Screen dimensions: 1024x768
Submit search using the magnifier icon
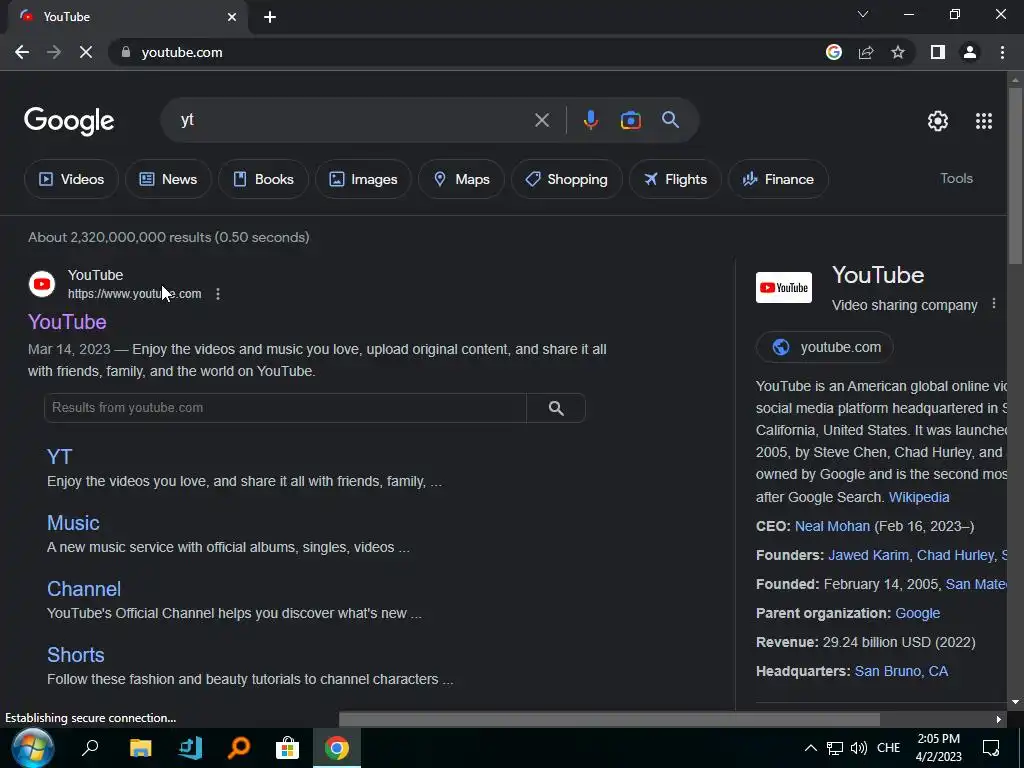click(x=670, y=120)
